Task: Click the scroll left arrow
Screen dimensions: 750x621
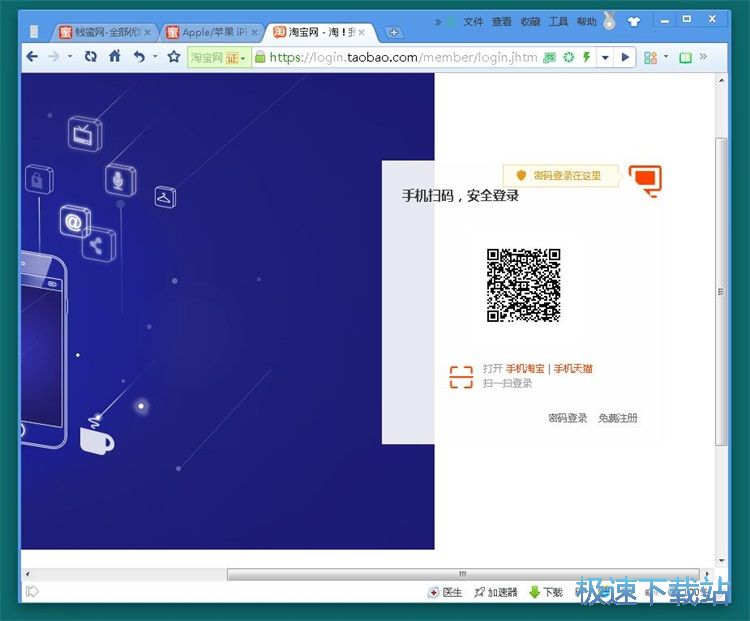Action: pos(28,574)
